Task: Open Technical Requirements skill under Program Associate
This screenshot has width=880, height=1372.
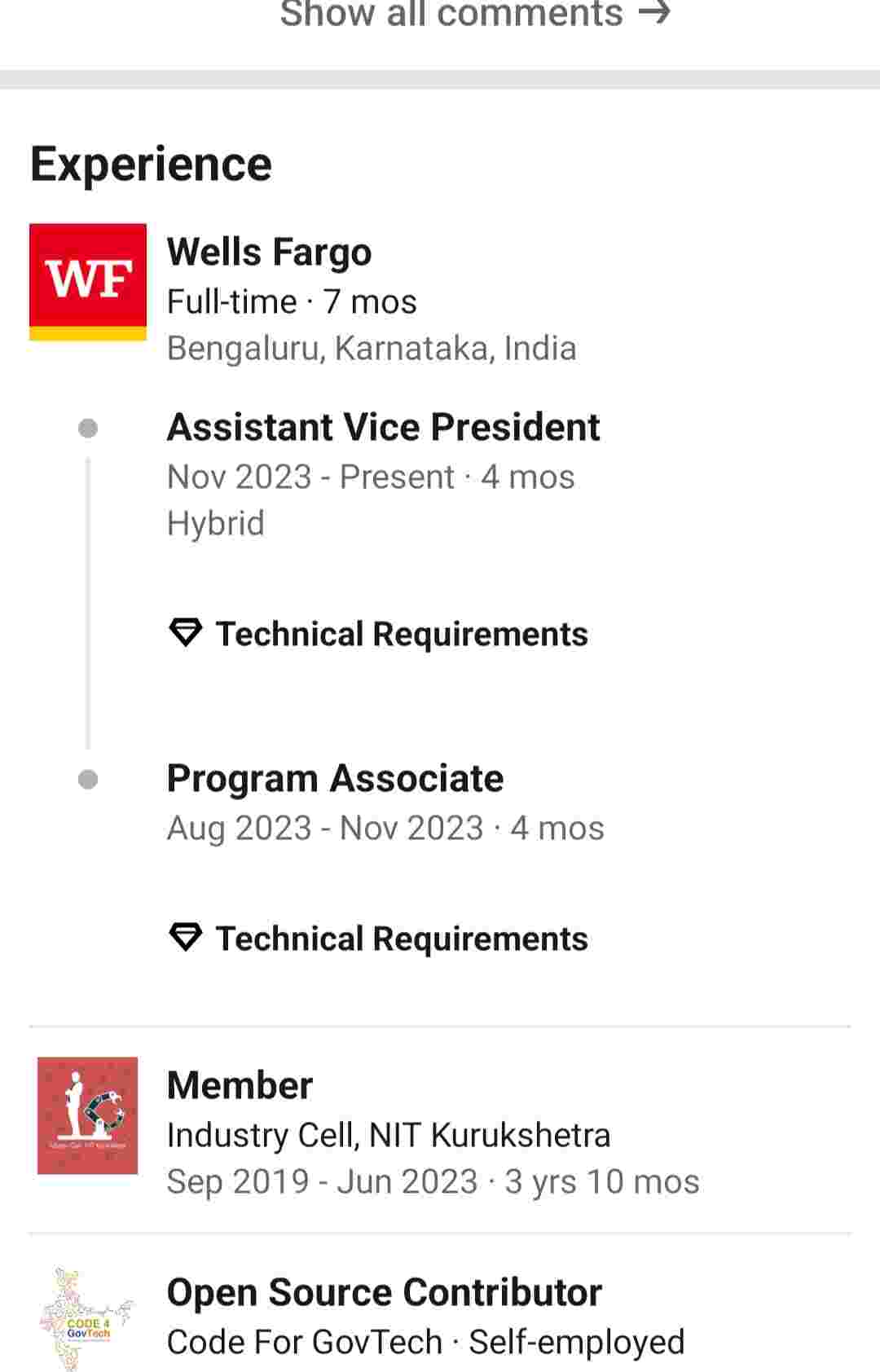Action: [401, 939]
